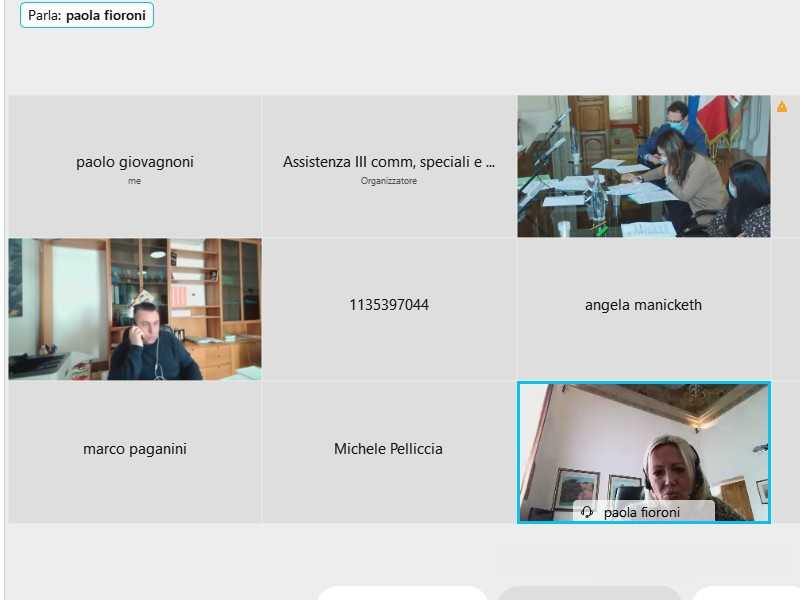Click the gray rounded button at bottom
The image size is (800, 600).
589,593
